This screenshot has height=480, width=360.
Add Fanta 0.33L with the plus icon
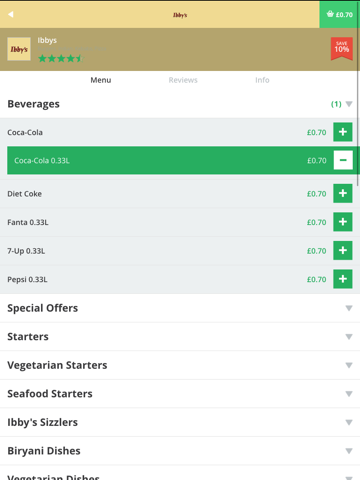pos(343,222)
